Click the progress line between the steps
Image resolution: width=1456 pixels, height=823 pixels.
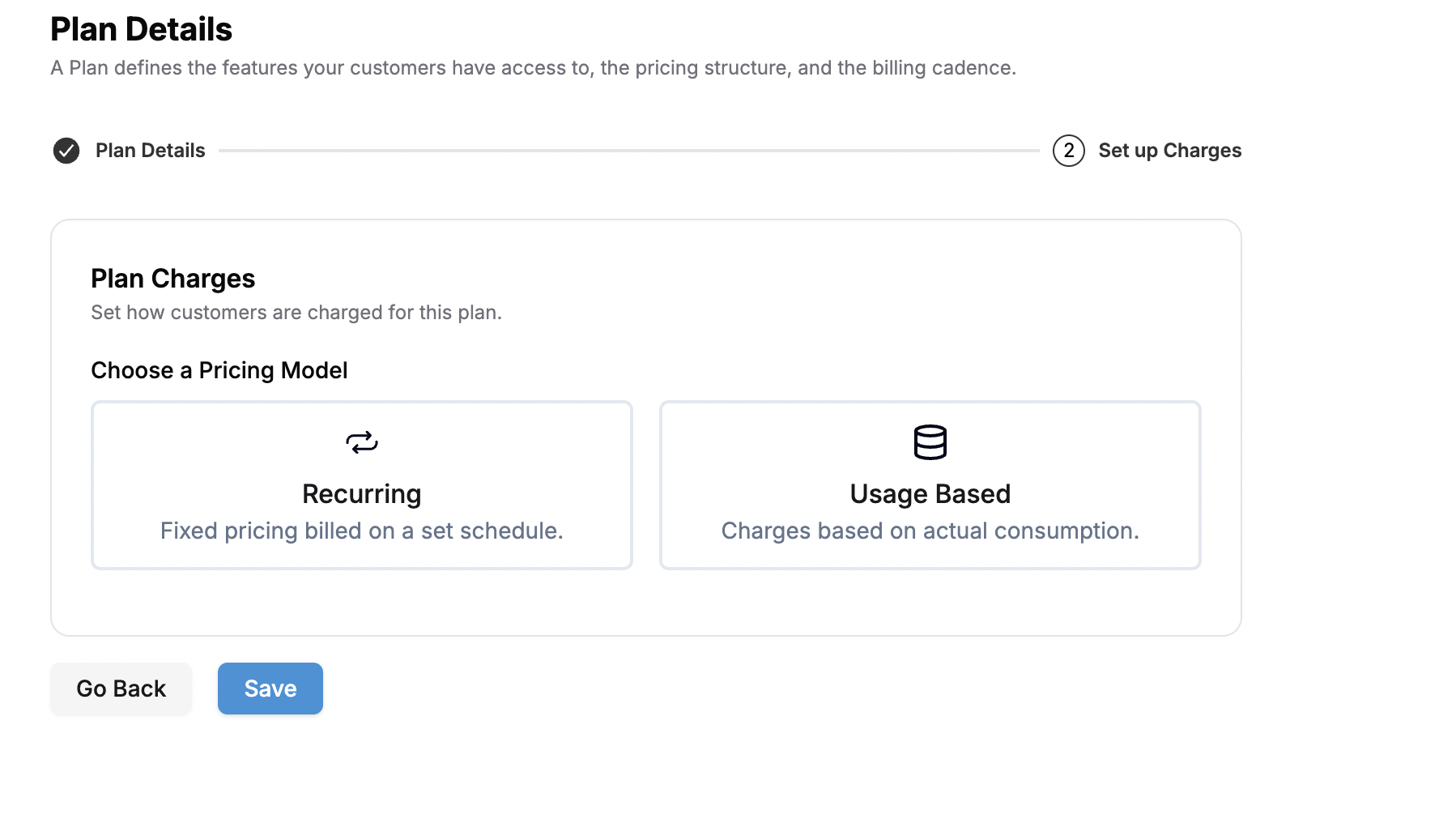[629, 151]
